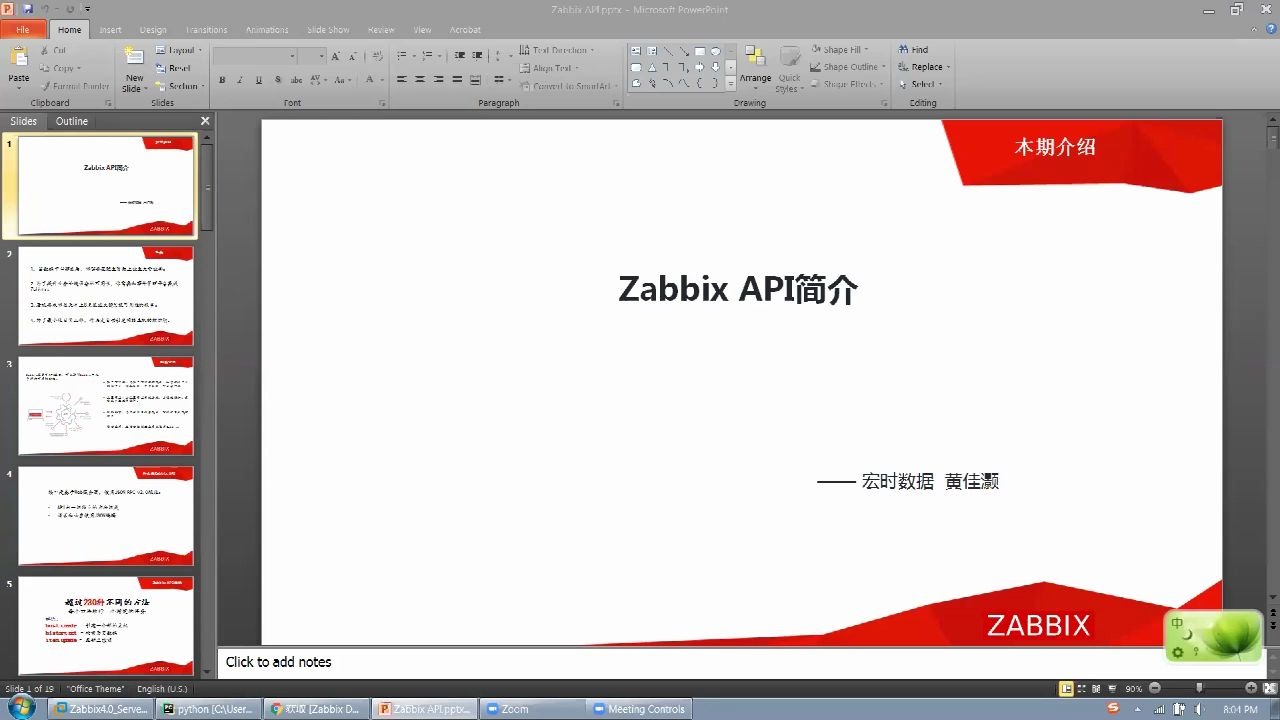Select slide 3 thumbnail
This screenshot has height=720, width=1280.
(106, 405)
